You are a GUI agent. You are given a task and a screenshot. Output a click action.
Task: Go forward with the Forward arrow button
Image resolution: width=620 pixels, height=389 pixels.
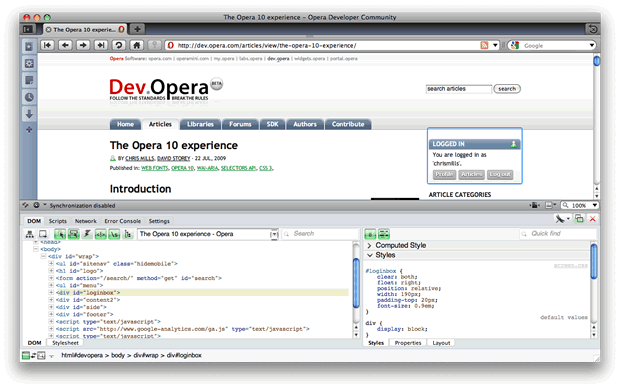point(83,45)
